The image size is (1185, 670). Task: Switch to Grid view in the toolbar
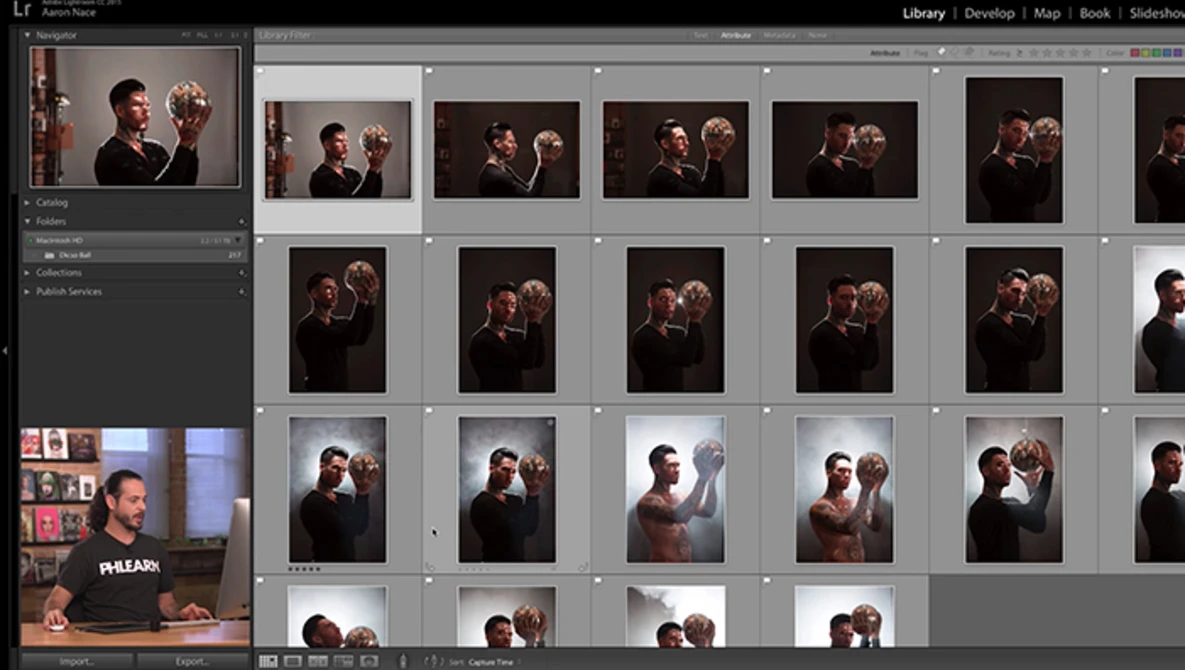tap(268, 661)
